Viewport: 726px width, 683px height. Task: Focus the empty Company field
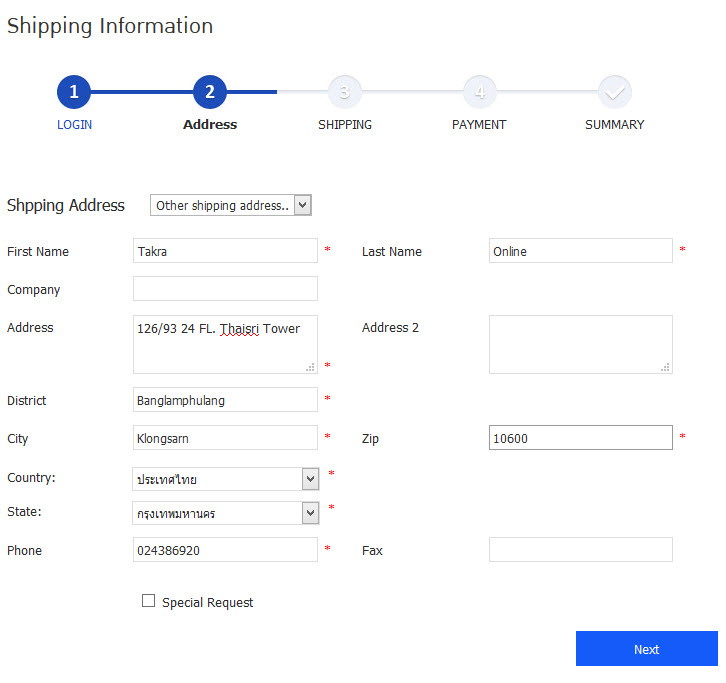tap(225, 289)
